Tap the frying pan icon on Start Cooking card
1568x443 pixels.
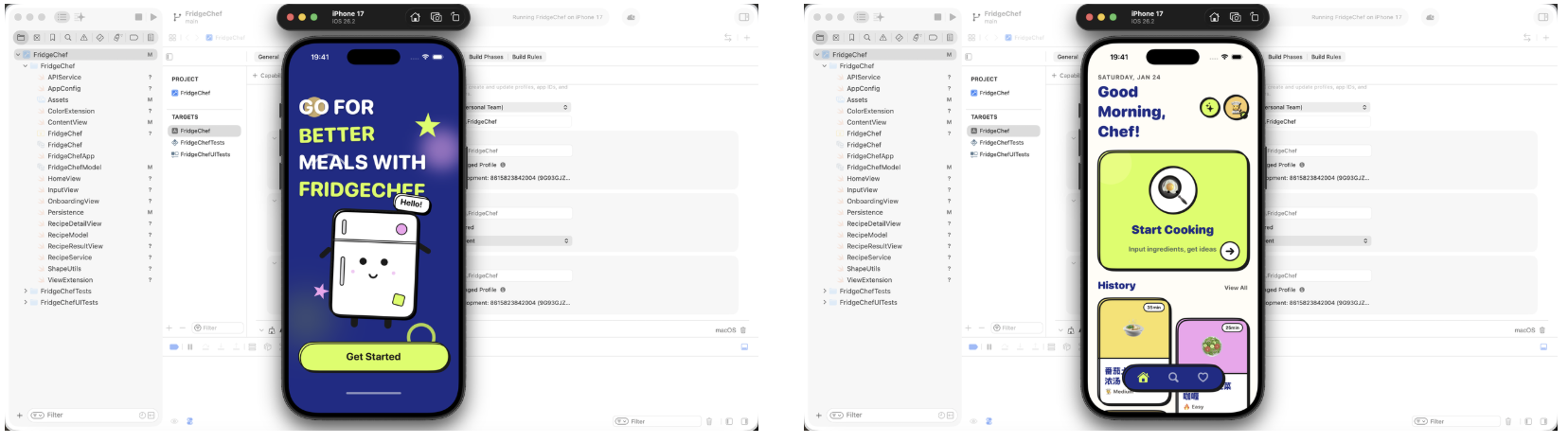click(1172, 190)
